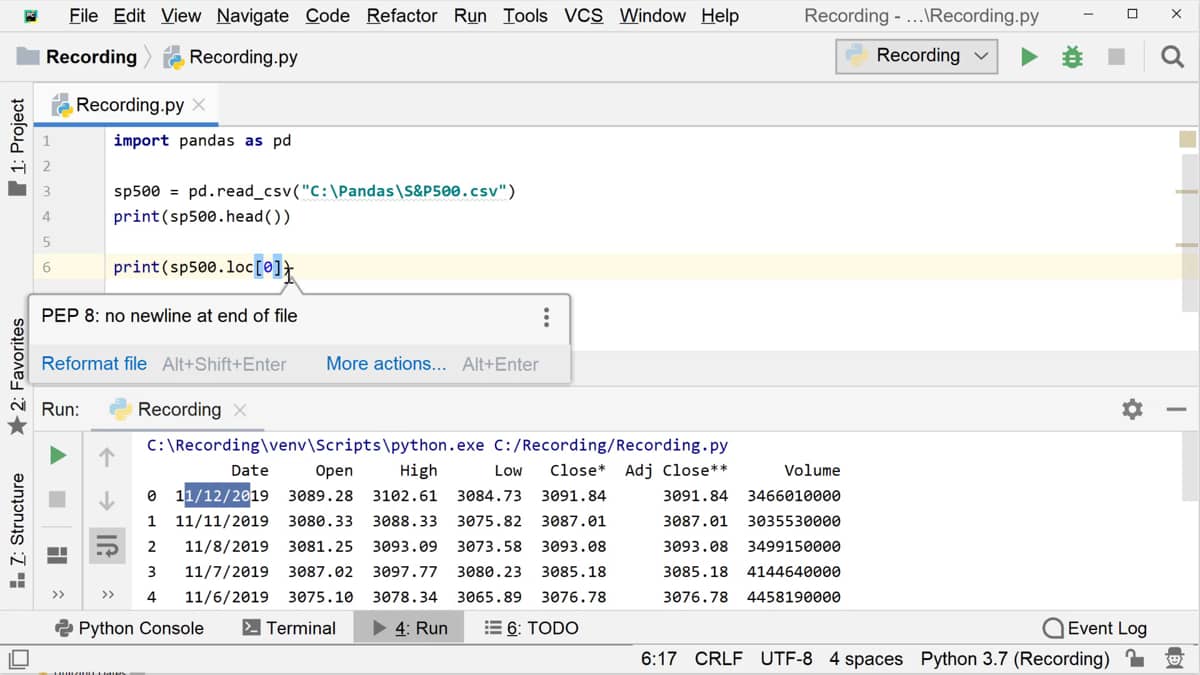Click line number 6 in the gutter
This screenshot has height=675, width=1200.
click(x=46, y=267)
